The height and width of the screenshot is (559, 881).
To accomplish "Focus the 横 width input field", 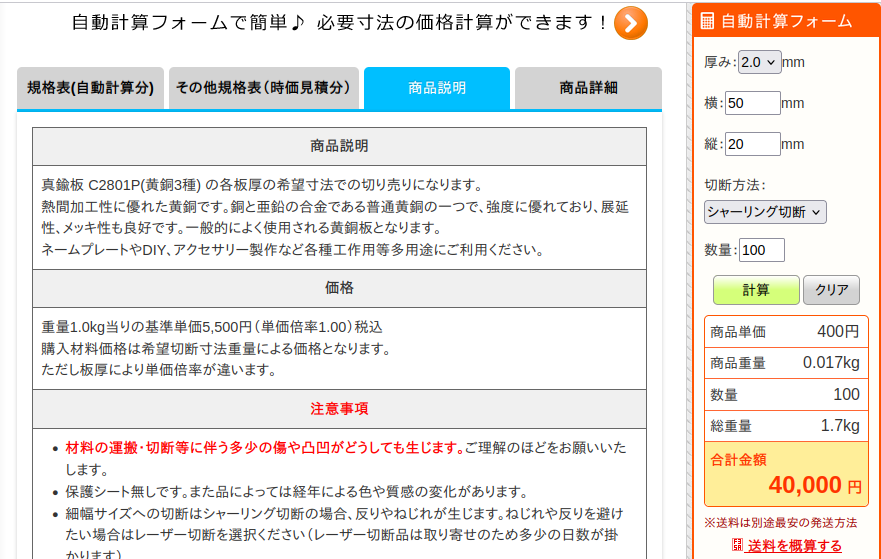I will 752,103.
